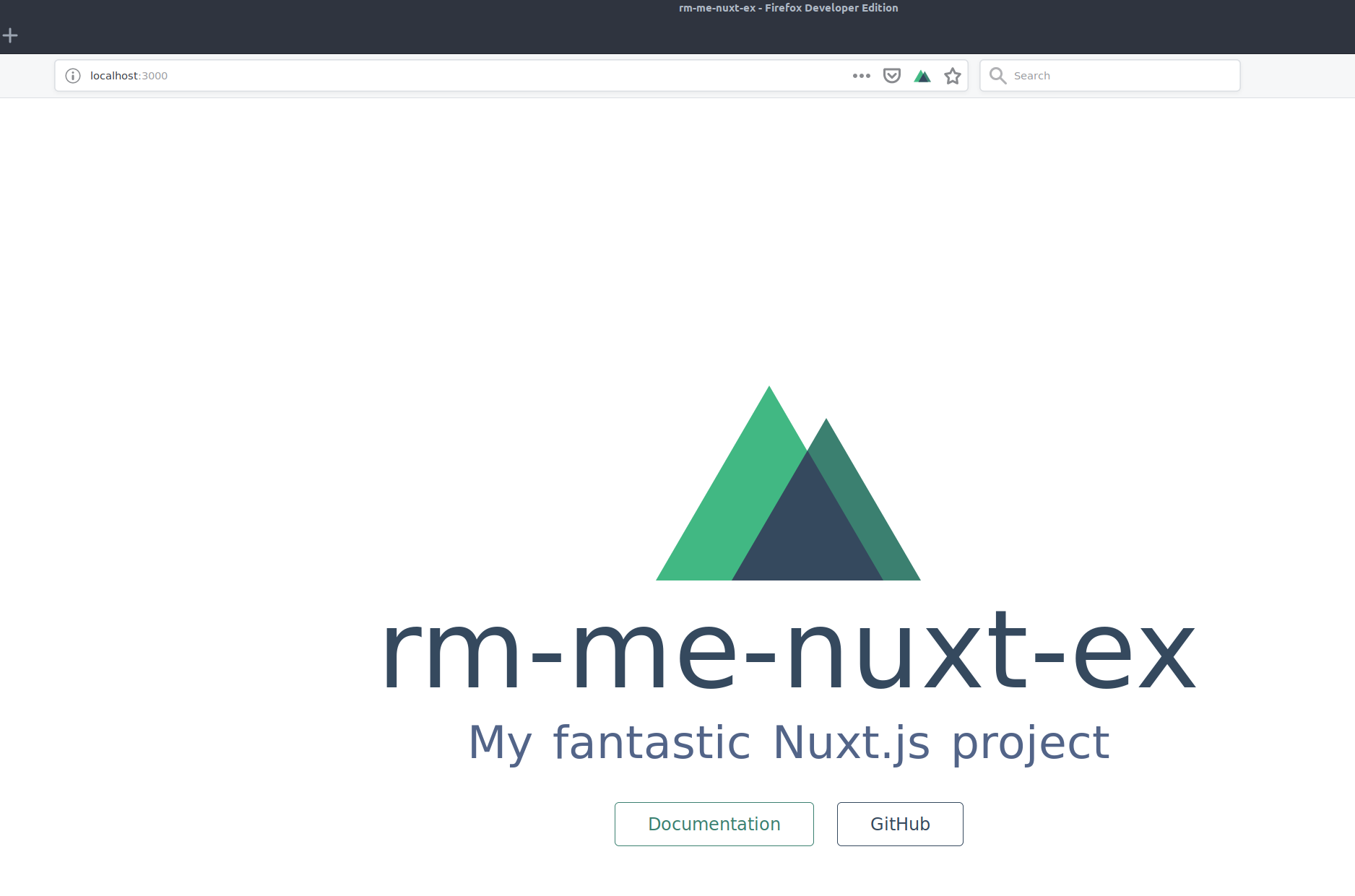Toggle the bookmark star for this page
1355x896 pixels.
click(x=952, y=75)
